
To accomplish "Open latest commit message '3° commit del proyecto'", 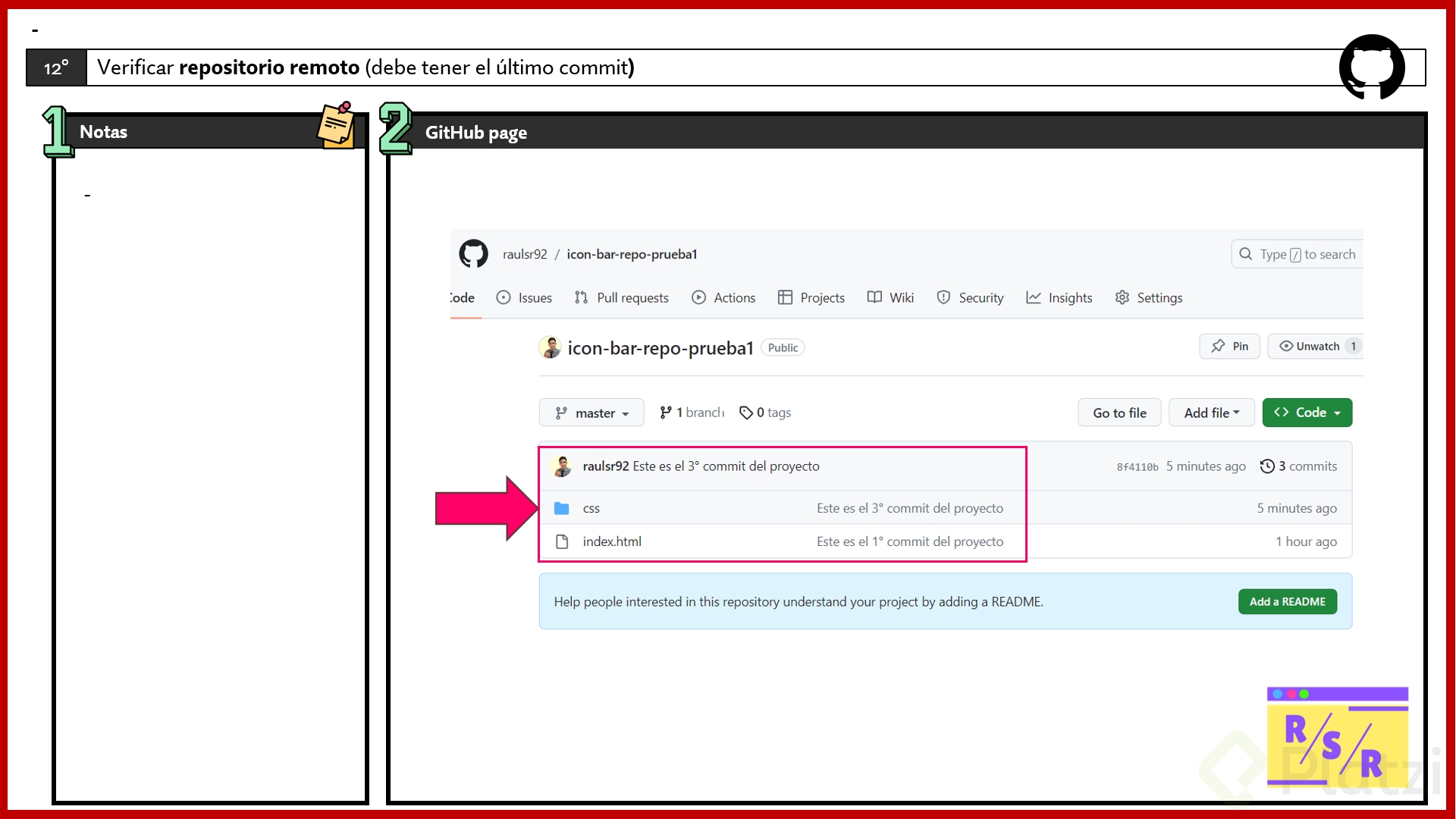I will coord(726,466).
